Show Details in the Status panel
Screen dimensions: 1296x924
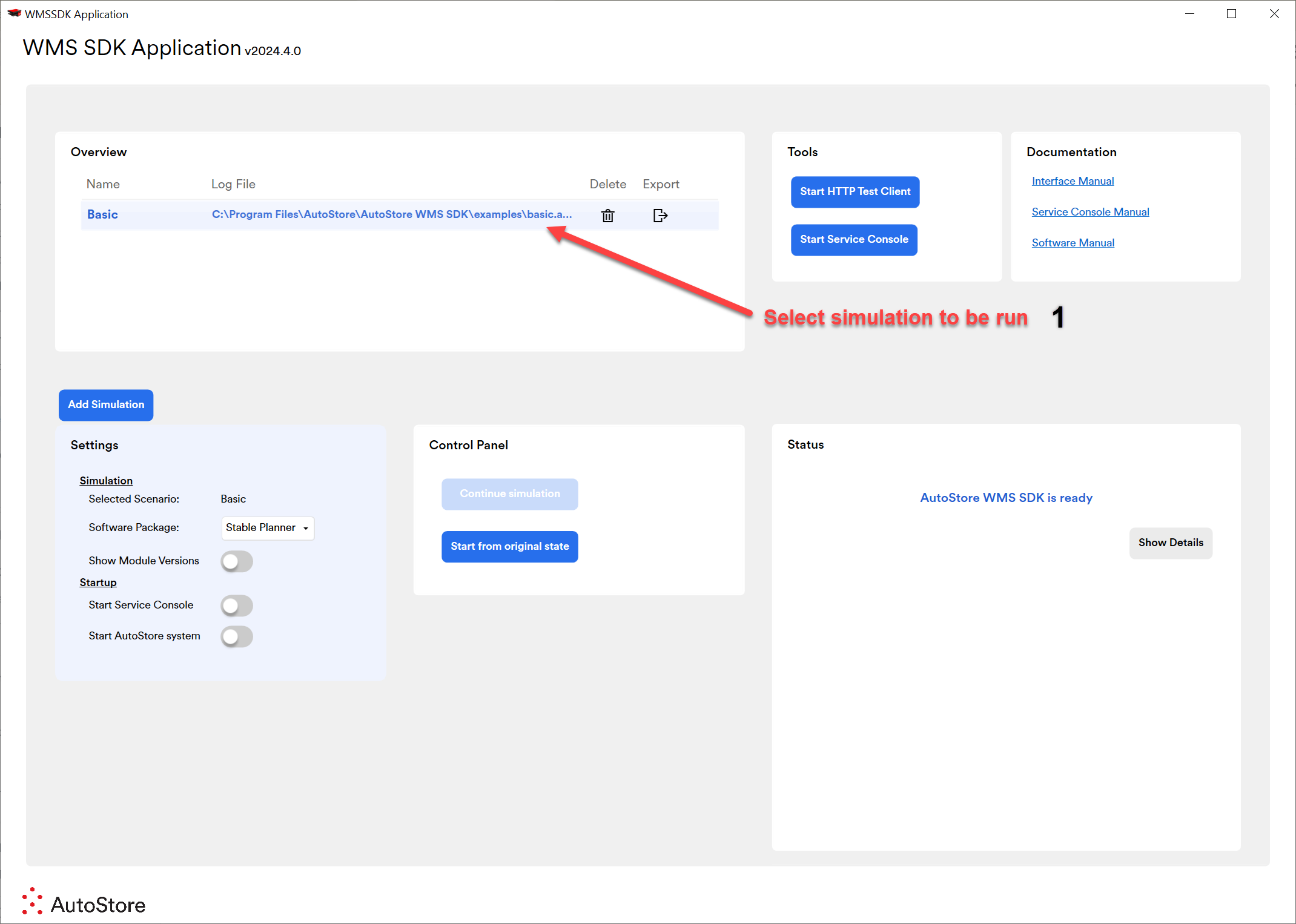pyautogui.click(x=1171, y=543)
